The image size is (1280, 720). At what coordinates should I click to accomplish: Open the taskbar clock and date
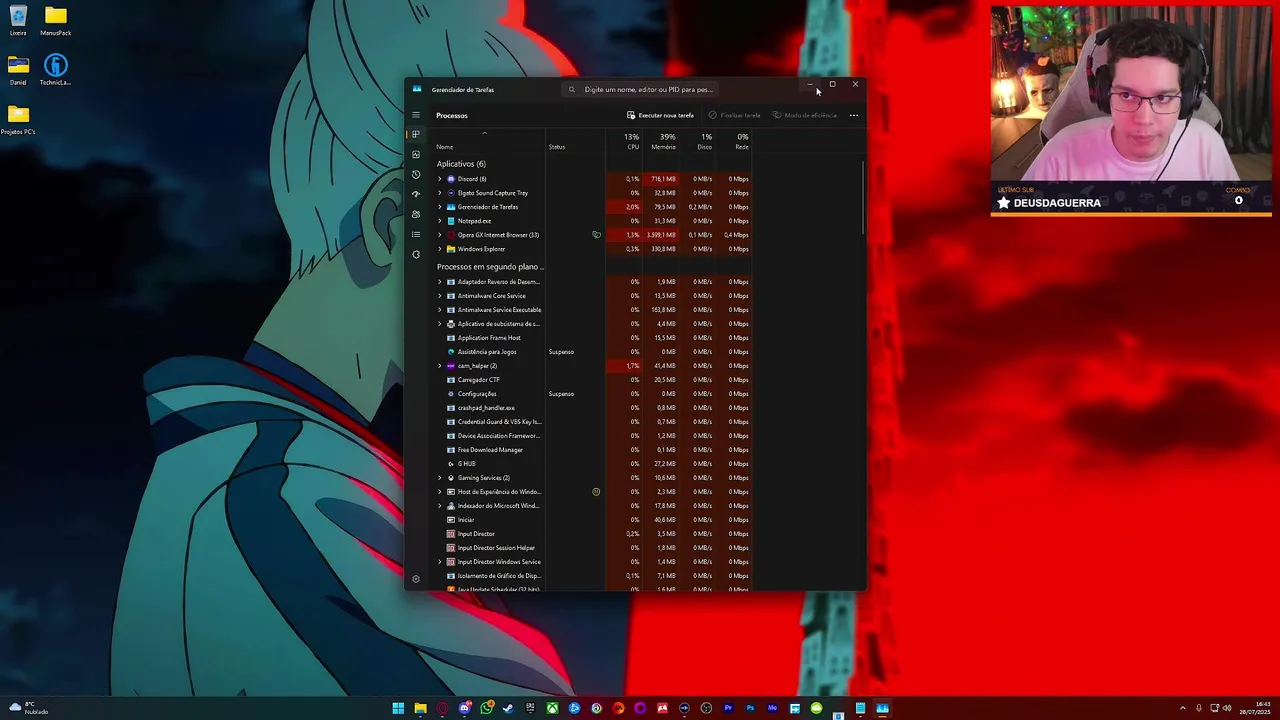[x=1255, y=708]
